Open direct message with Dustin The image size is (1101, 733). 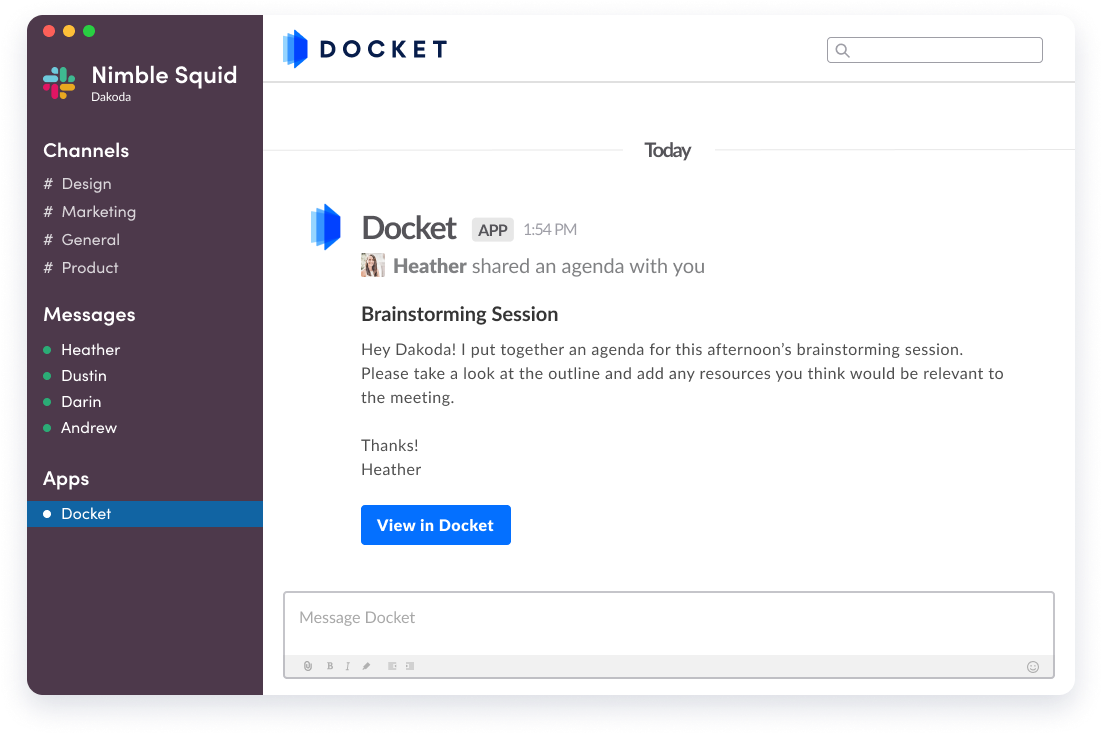(75, 376)
